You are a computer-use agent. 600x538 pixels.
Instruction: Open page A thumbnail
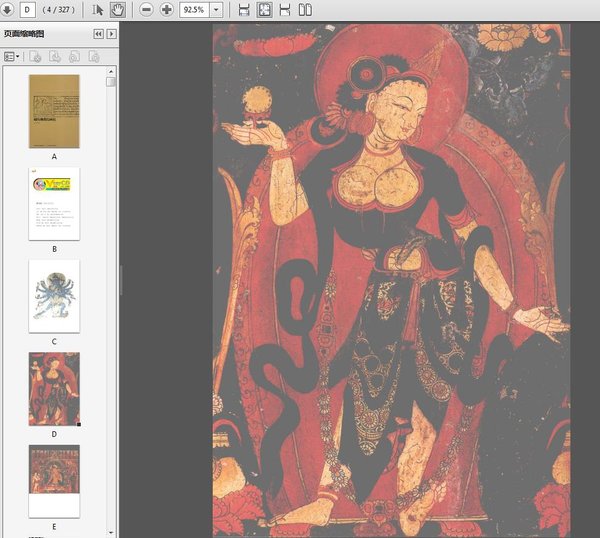54,111
